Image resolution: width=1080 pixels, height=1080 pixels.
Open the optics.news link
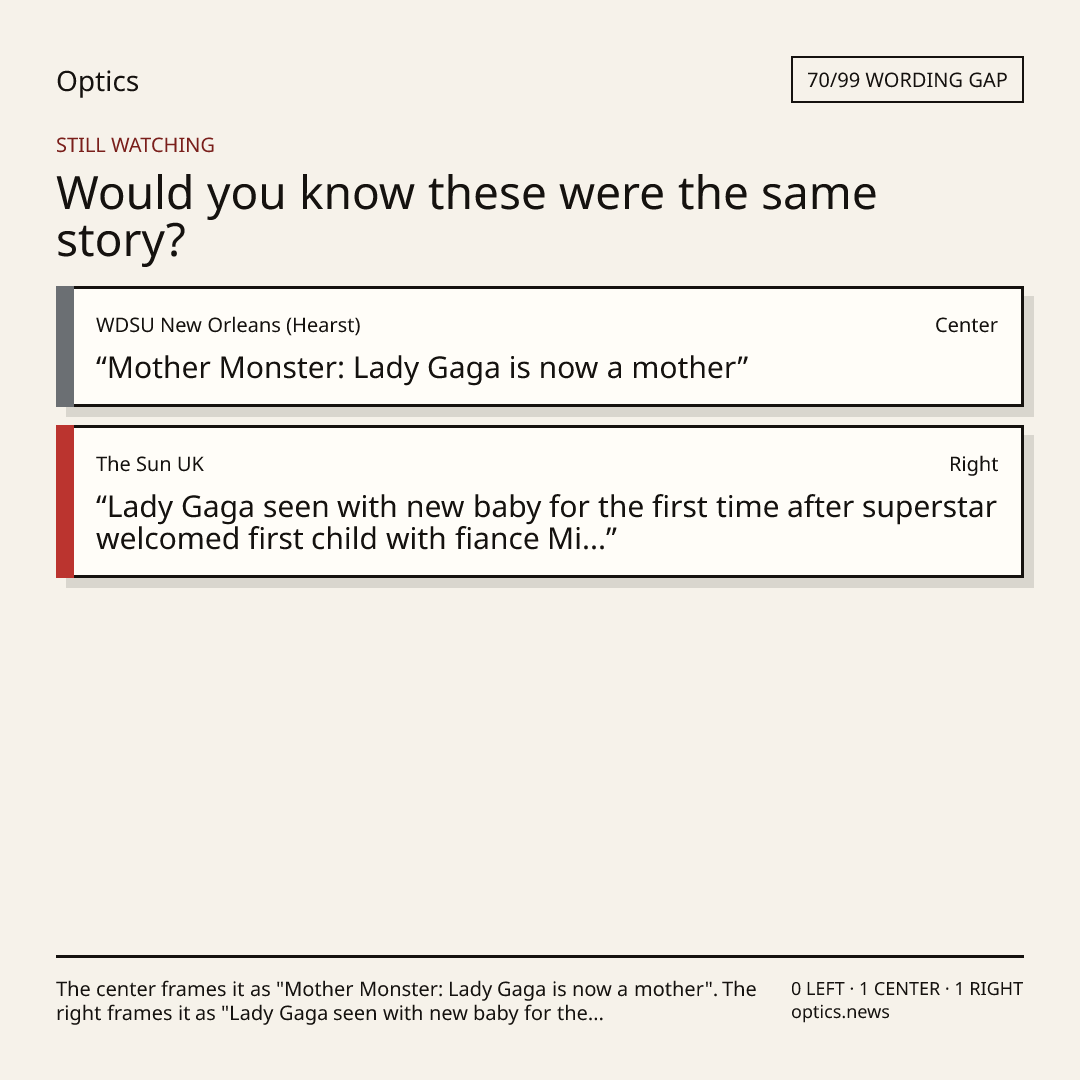point(840,1012)
